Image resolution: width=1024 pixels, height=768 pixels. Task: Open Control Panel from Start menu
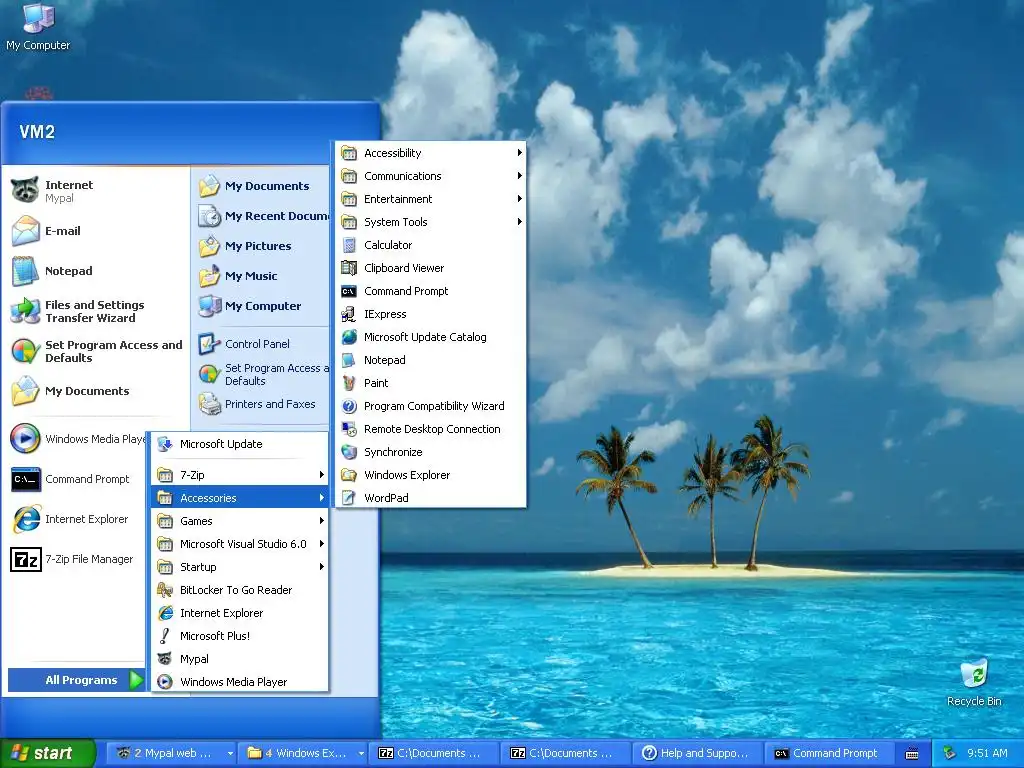point(261,344)
